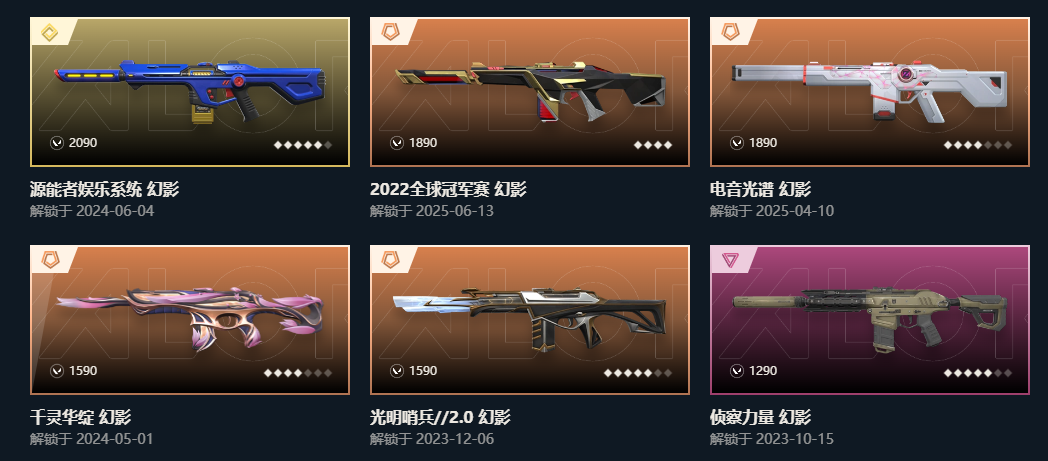Click the tier badge on the 电音光谱 card
Viewport: 1048px width, 461px height.
[730, 32]
